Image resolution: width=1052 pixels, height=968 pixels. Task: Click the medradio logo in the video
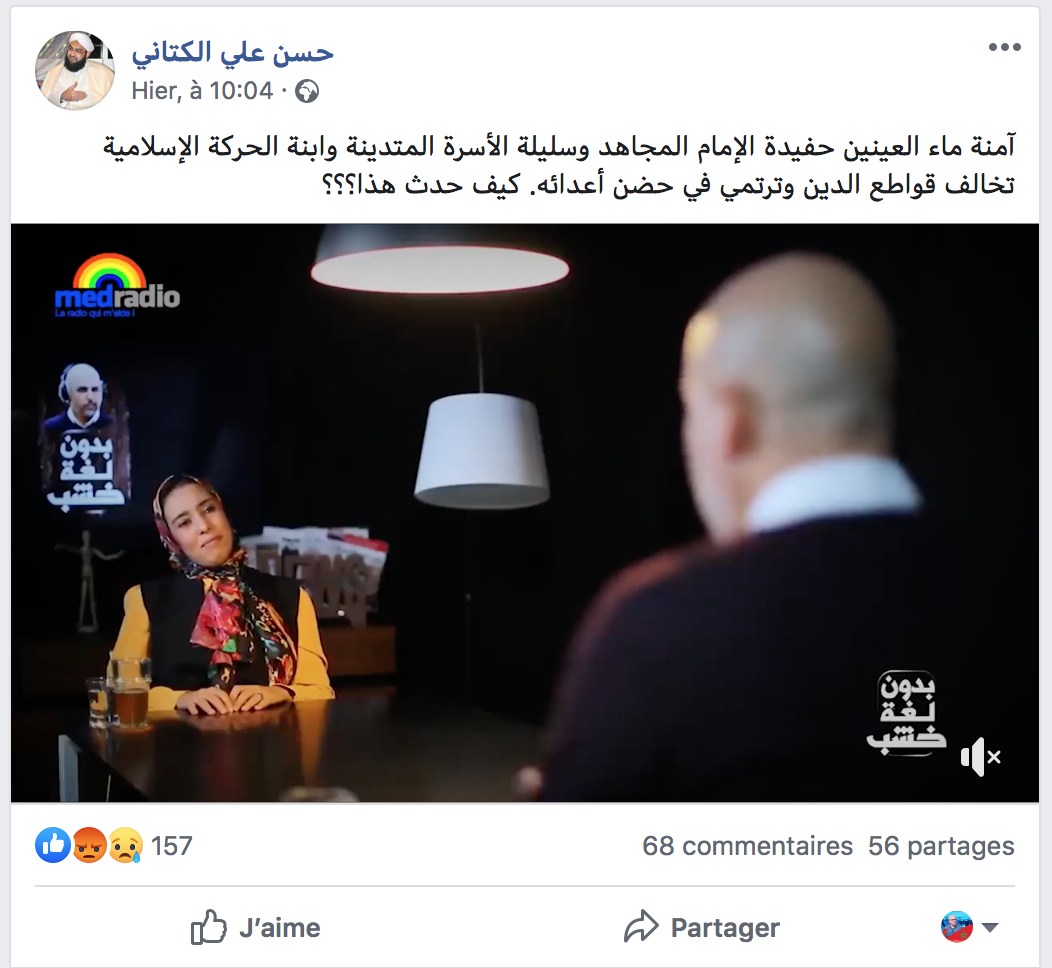click(x=117, y=286)
